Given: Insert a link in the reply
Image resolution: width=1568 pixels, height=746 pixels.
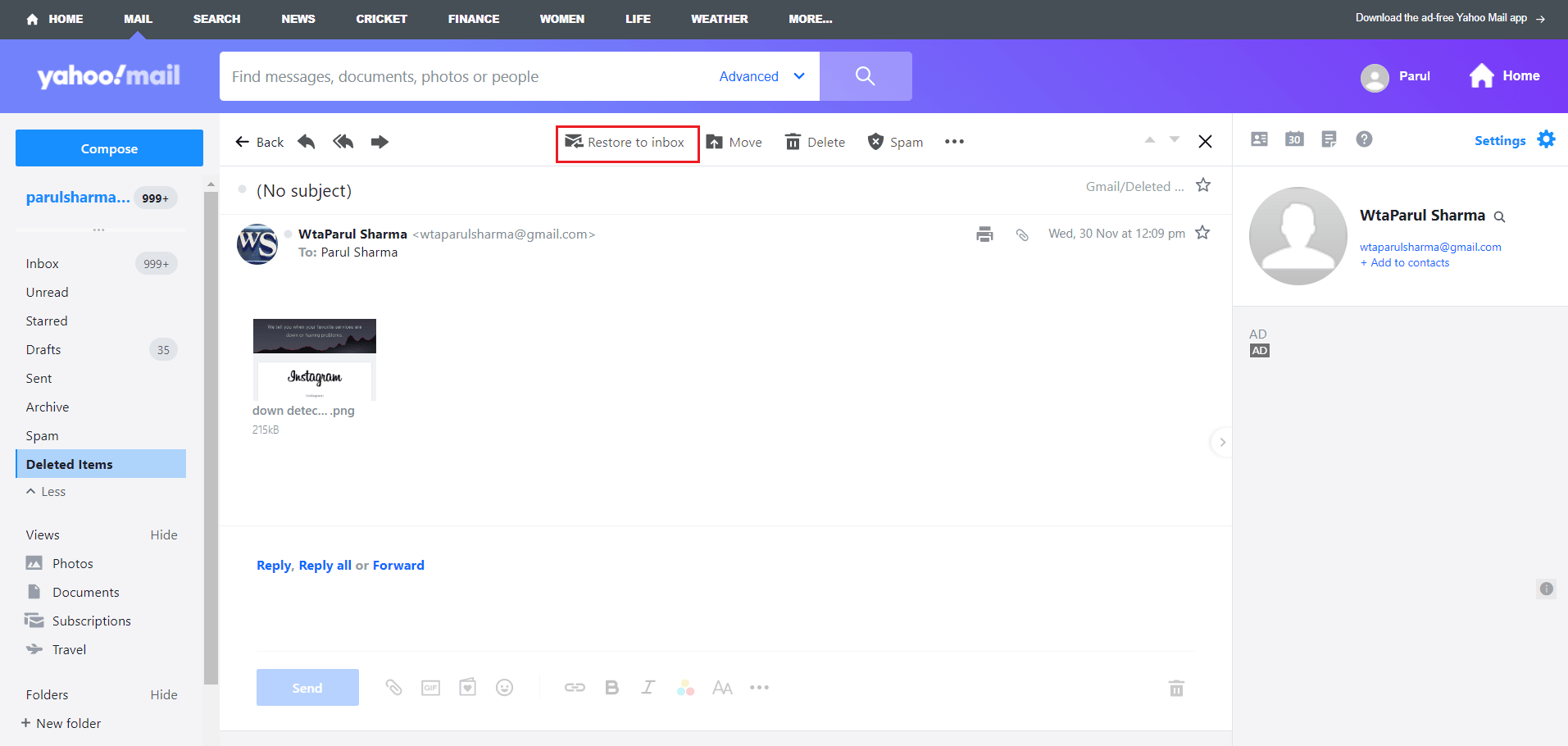Looking at the screenshot, I should (x=575, y=688).
